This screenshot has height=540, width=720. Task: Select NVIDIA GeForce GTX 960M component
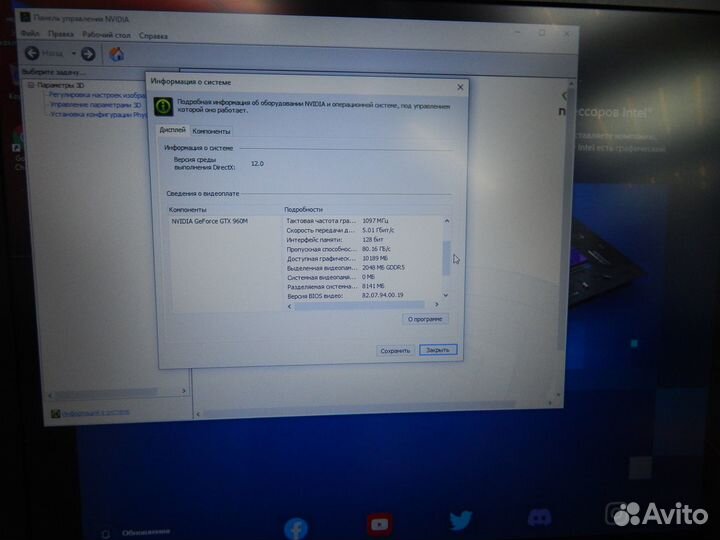point(209,221)
